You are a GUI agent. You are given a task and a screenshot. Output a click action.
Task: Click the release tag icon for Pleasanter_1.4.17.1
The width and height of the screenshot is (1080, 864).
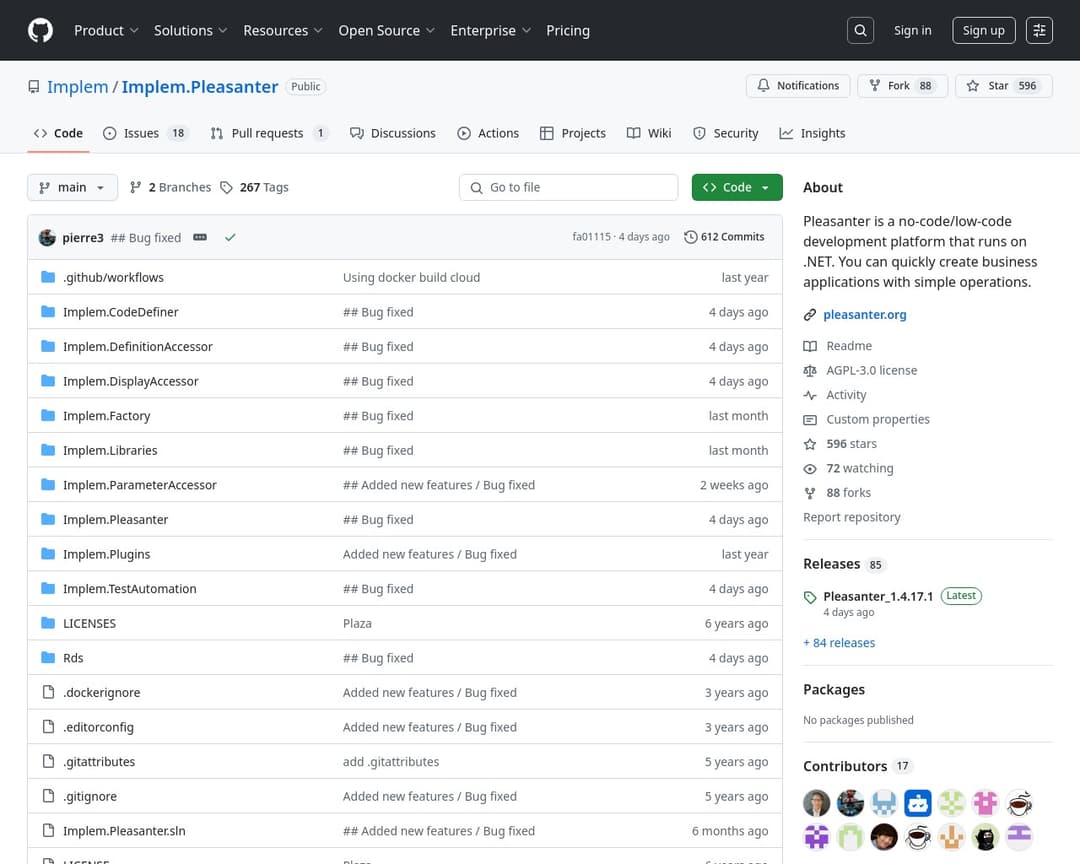(810, 597)
